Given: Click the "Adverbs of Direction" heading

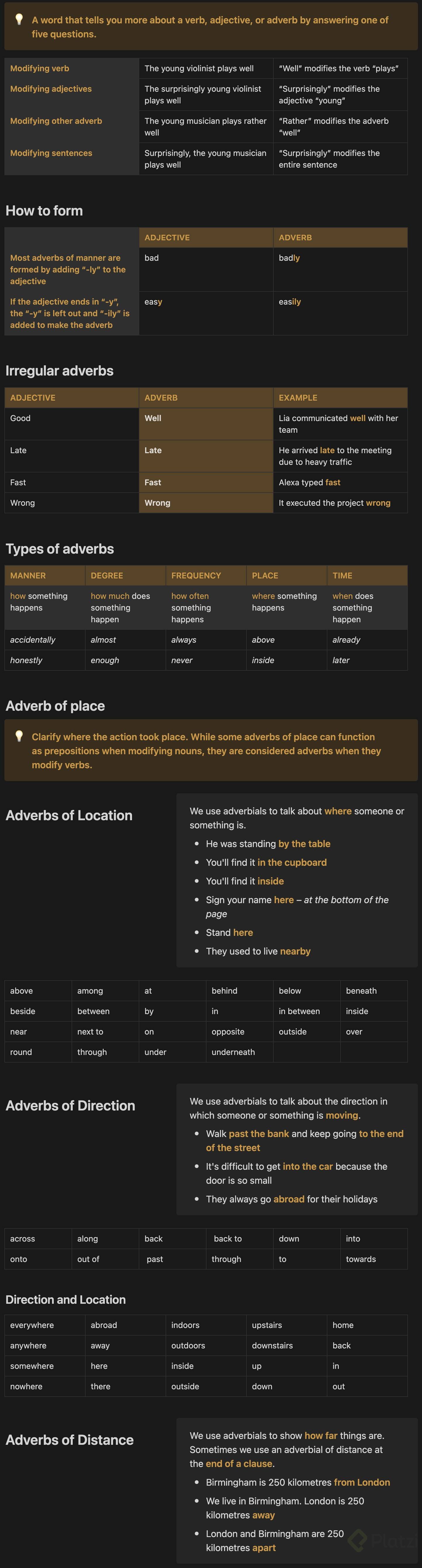Looking at the screenshot, I should click(70, 1105).
